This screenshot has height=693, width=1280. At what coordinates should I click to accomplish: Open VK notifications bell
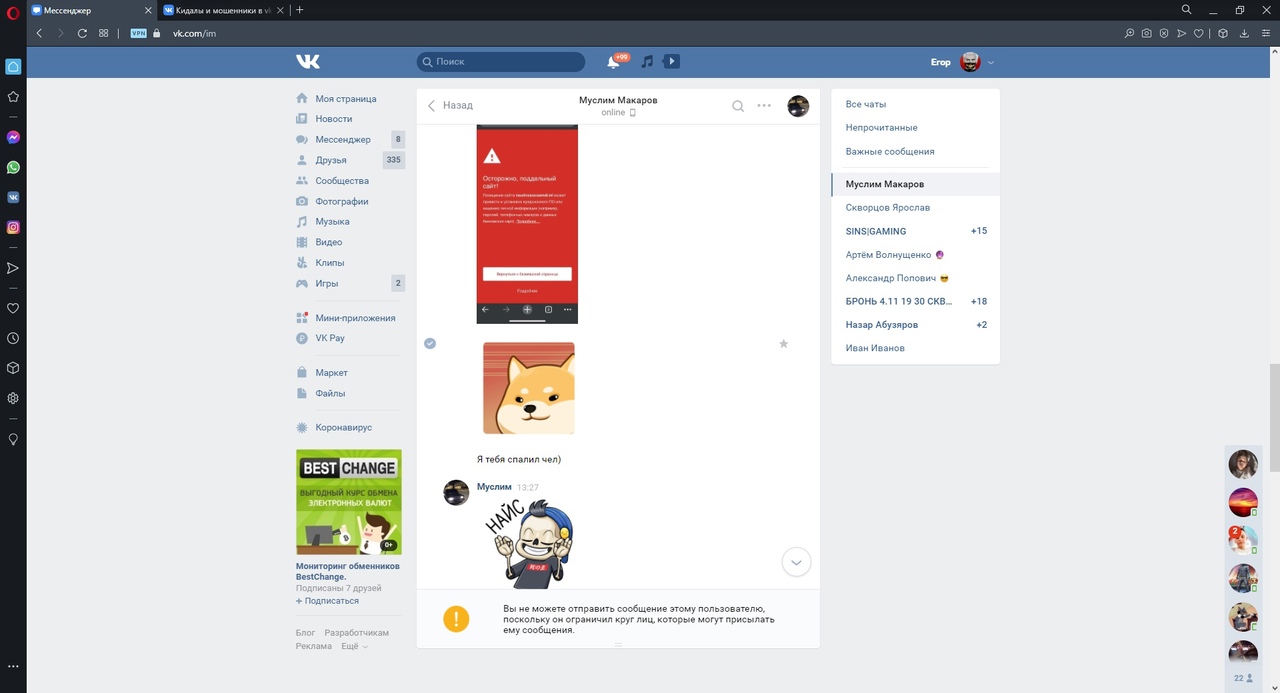[x=613, y=62]
